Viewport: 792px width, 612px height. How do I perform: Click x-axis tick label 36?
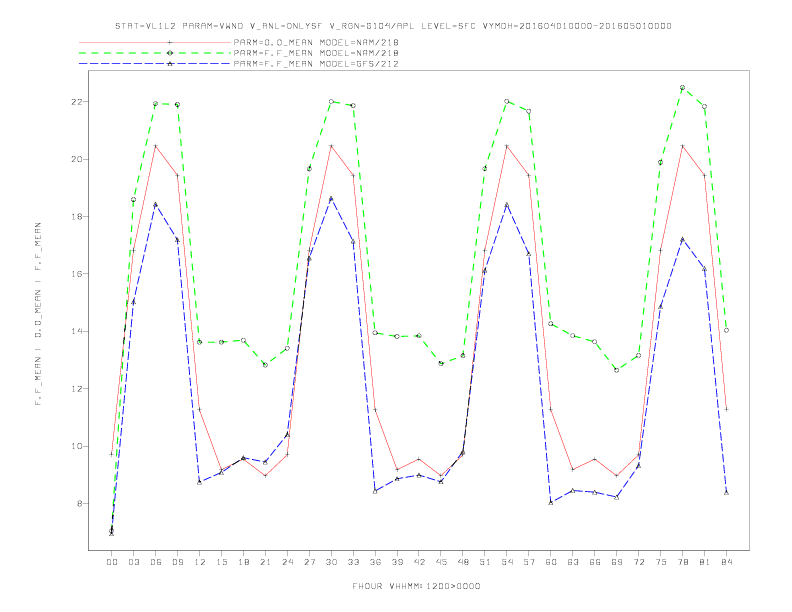coord(375,562)
